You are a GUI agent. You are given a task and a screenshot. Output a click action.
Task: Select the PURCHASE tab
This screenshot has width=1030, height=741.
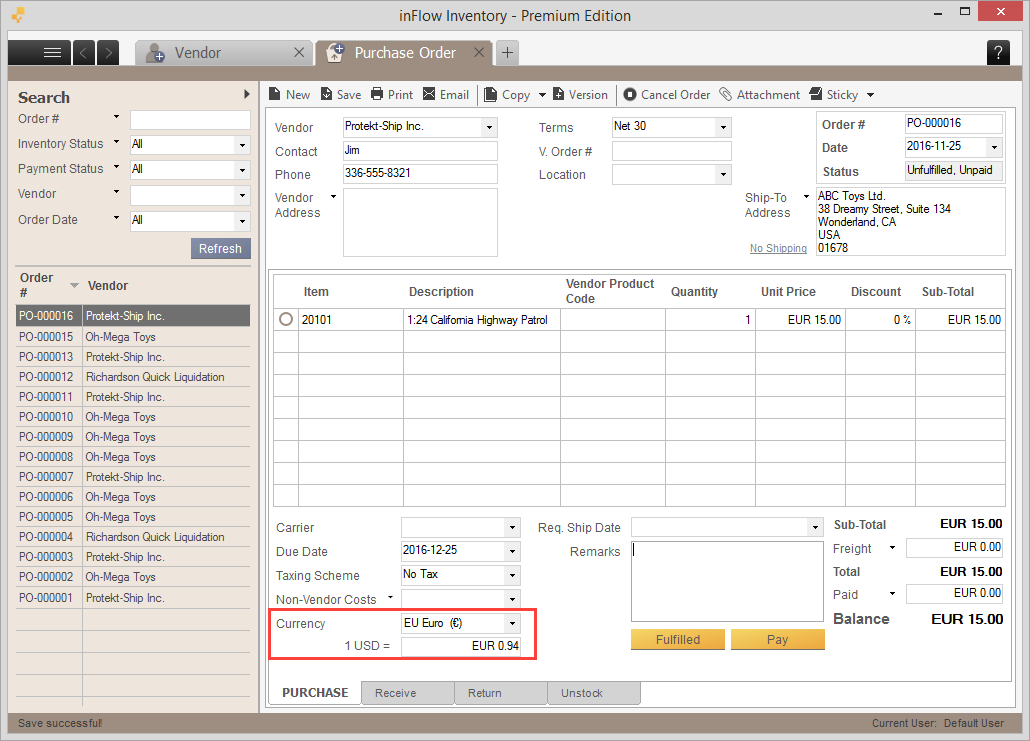click(x=315, y=693)
